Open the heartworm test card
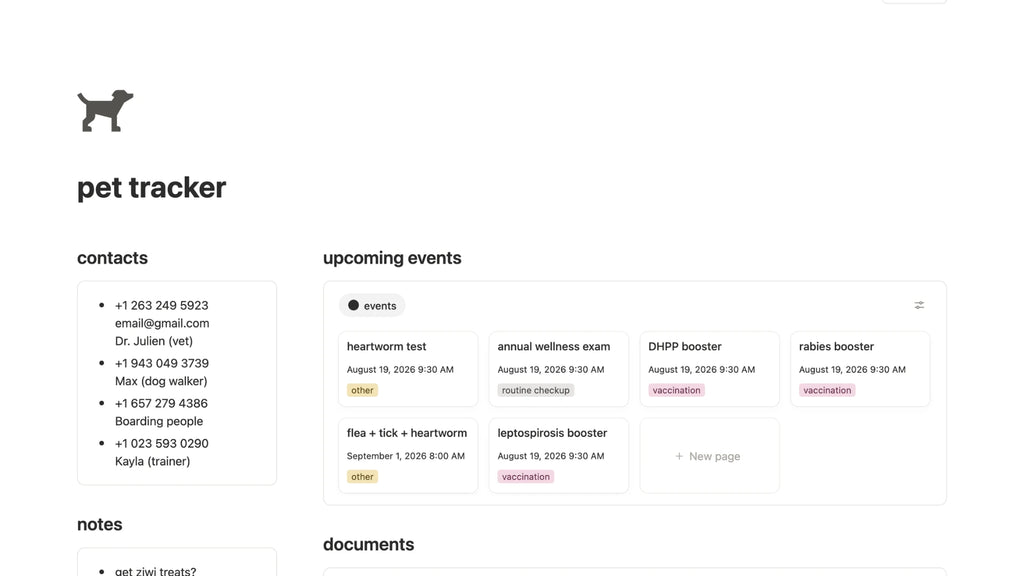Image resolution: width=1024 pixels, height=576 pixels. [x=408, y=369]
